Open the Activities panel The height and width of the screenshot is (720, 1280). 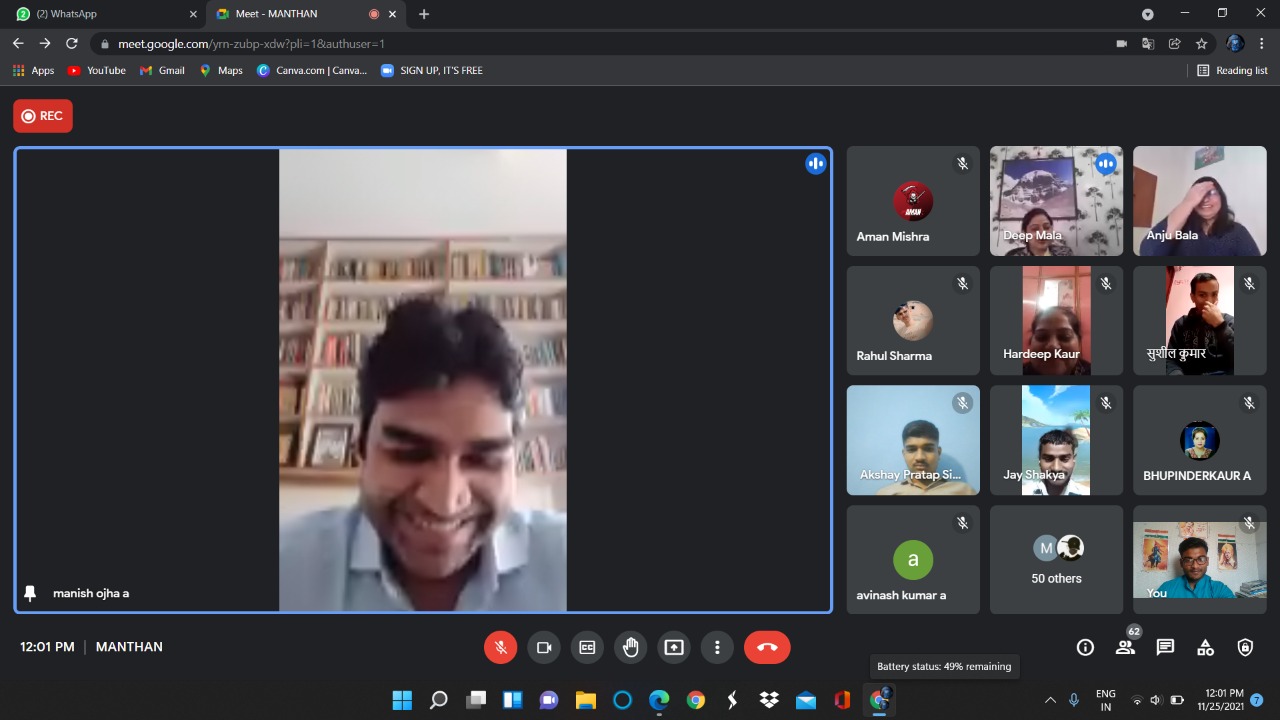[x=1205, y=647]
